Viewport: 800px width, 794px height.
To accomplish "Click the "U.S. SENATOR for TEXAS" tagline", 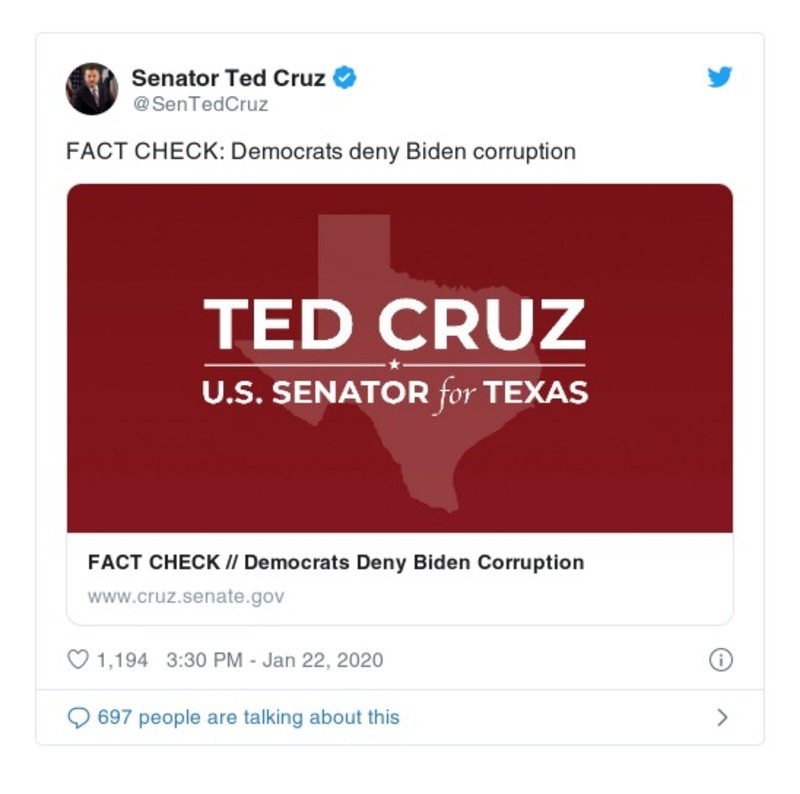I will click(x=395, y=393).
